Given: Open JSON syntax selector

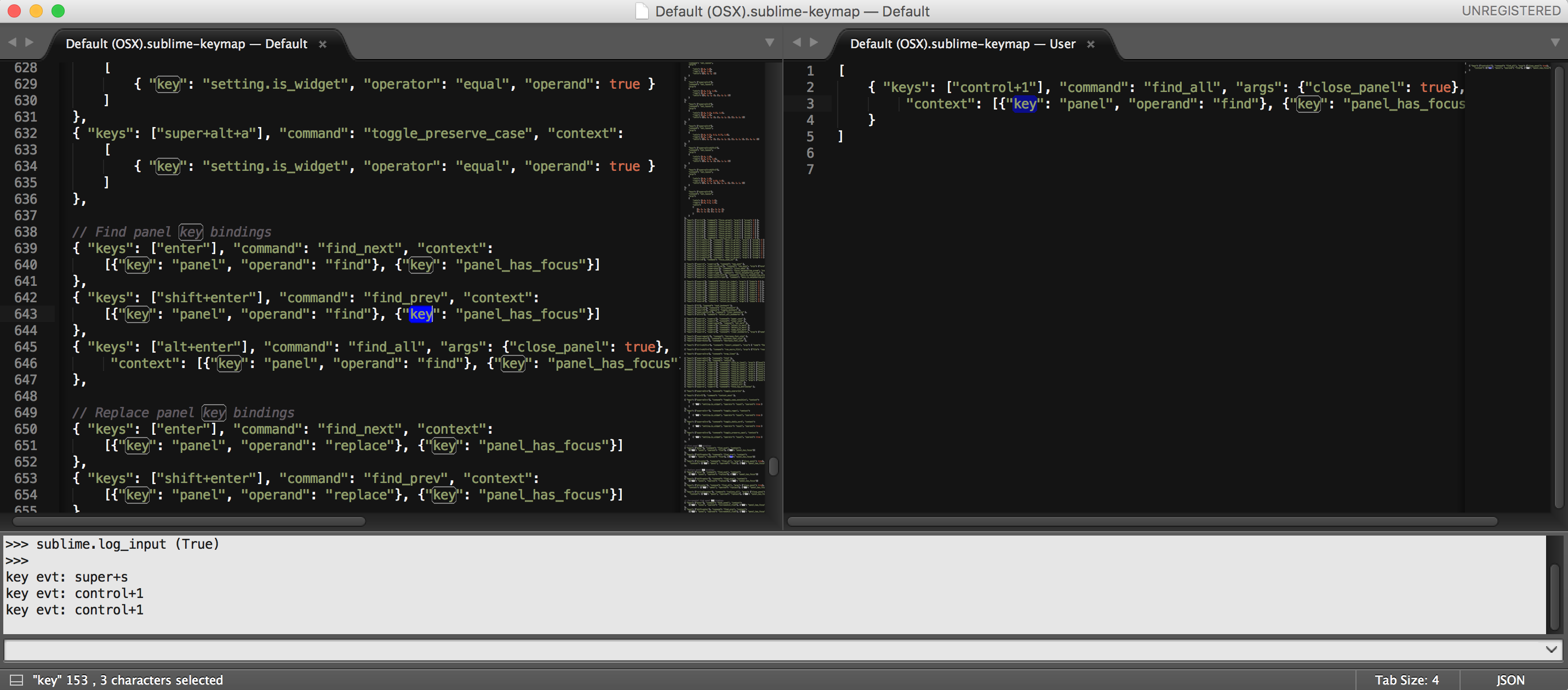Looking at the screenshot, I should tap(1510, 680).
